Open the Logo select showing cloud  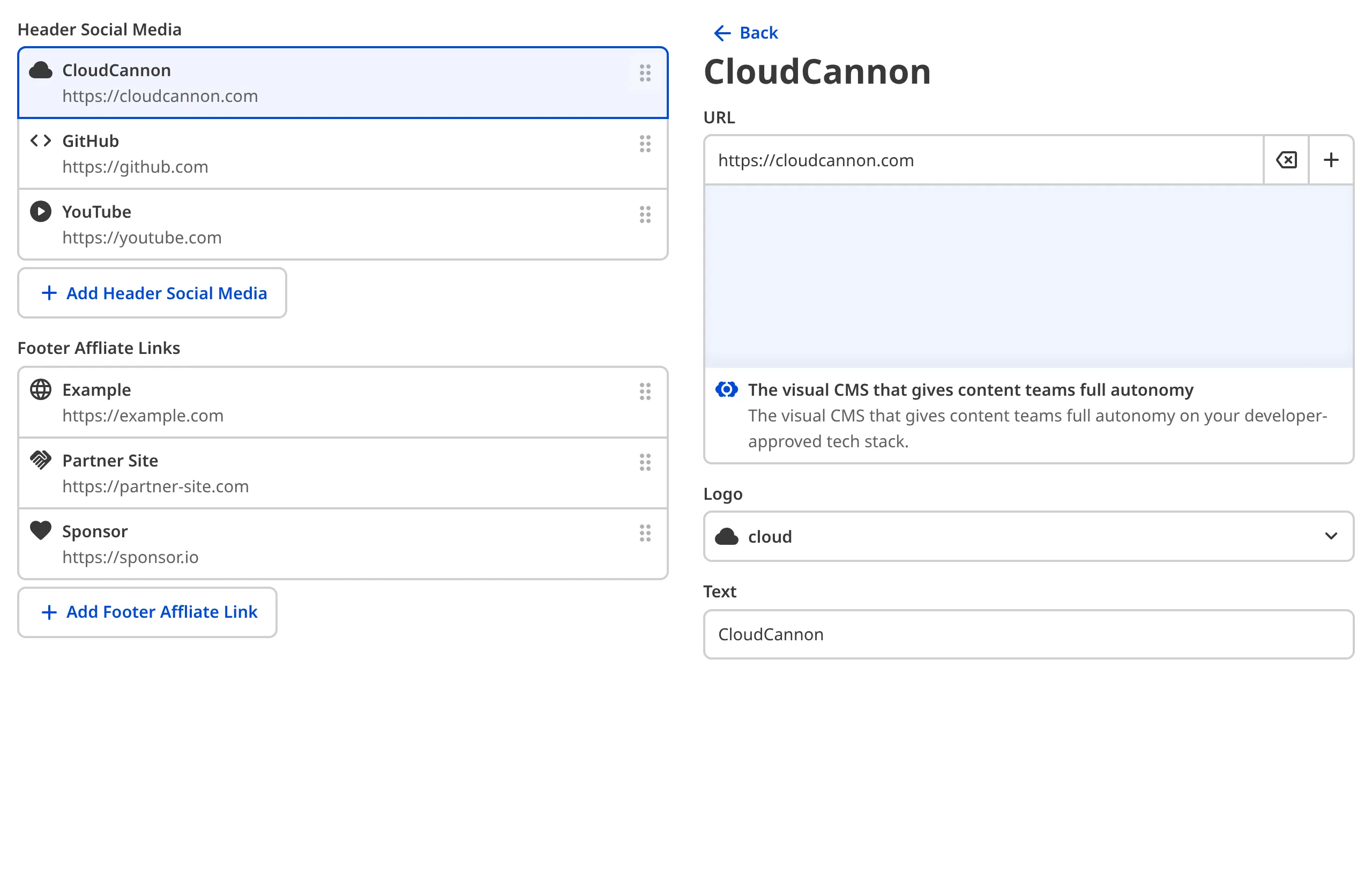tap(1028, 536)
